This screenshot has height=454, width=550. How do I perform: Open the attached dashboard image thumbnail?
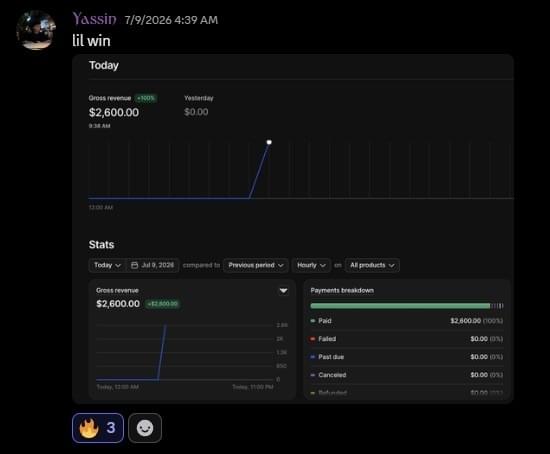point(293,229)
